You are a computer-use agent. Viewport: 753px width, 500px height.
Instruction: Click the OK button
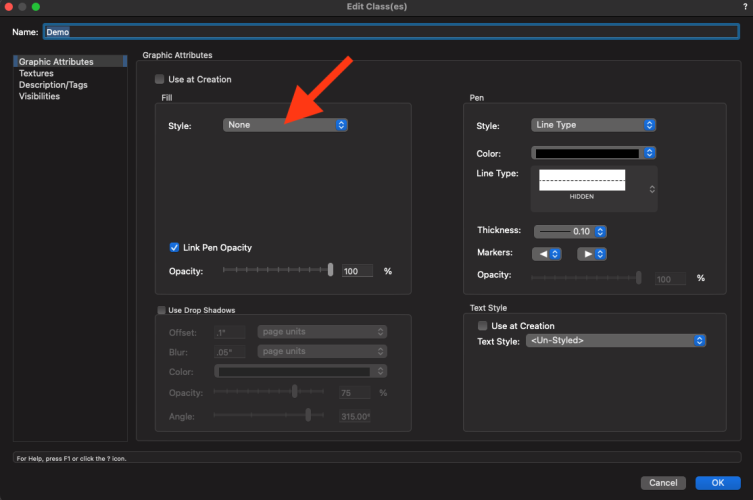point(717,482)
